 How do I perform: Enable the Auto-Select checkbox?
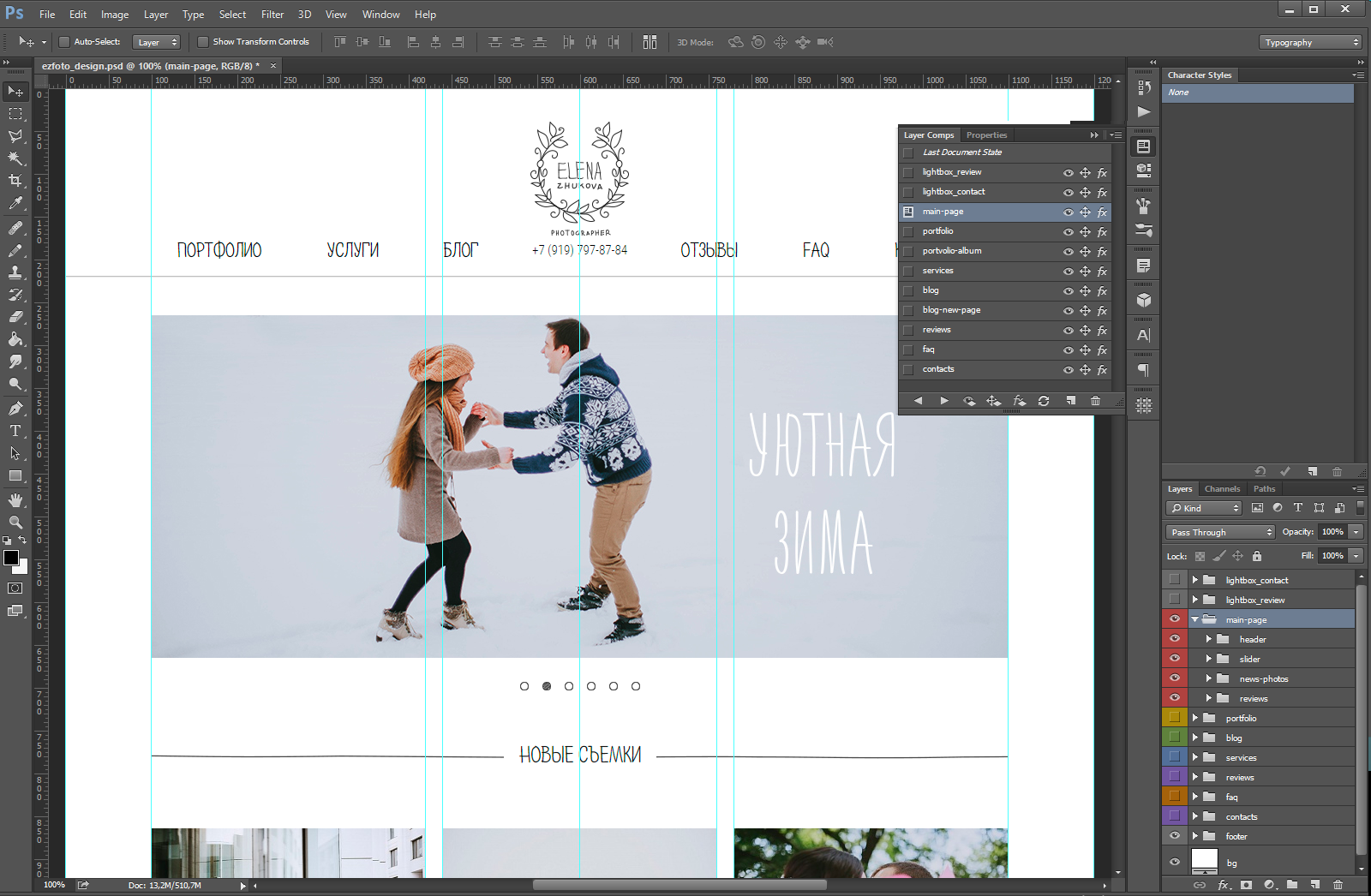(x=63, y=42)
